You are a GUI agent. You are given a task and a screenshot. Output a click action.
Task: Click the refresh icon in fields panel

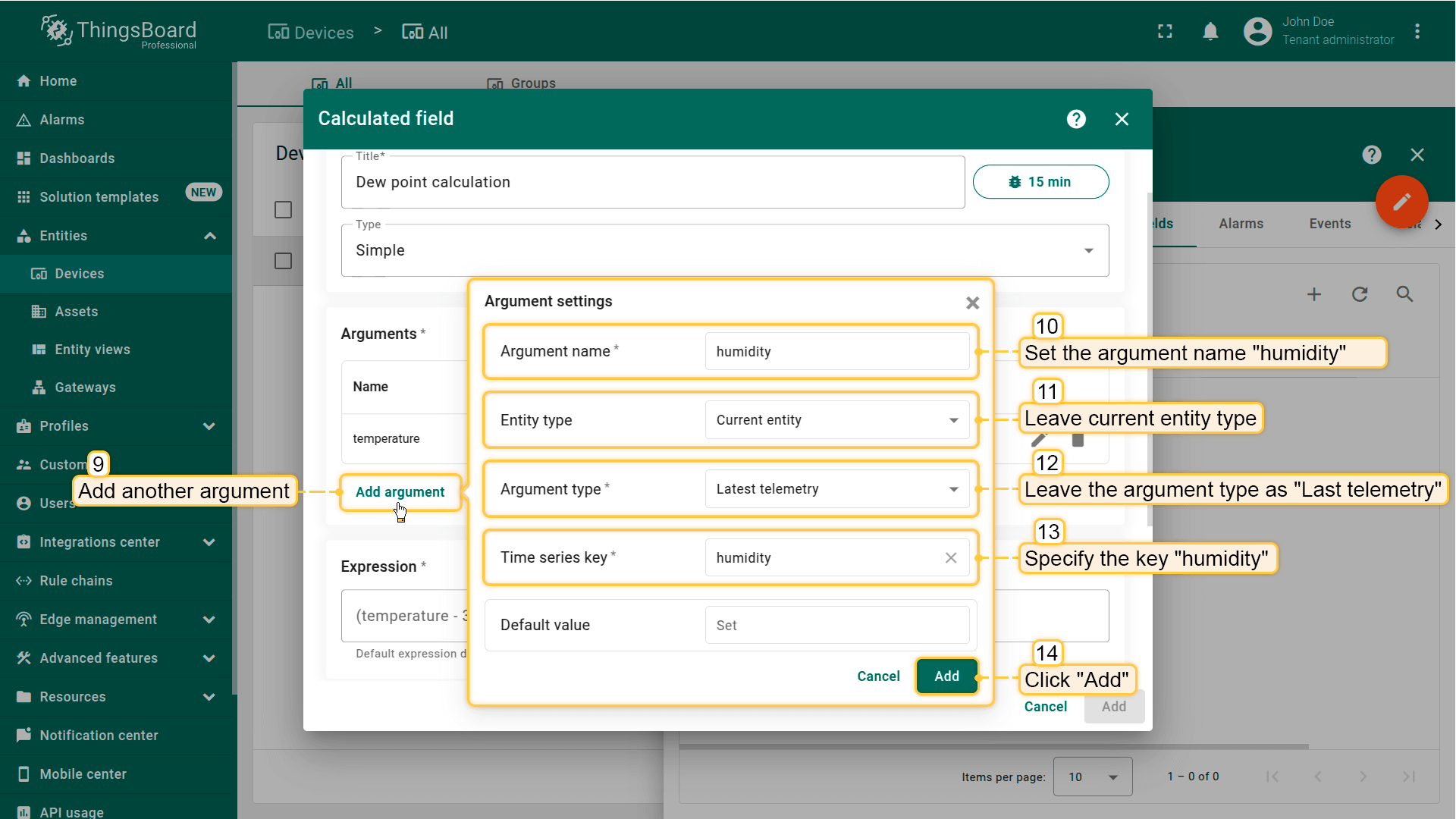point(1360,294)
